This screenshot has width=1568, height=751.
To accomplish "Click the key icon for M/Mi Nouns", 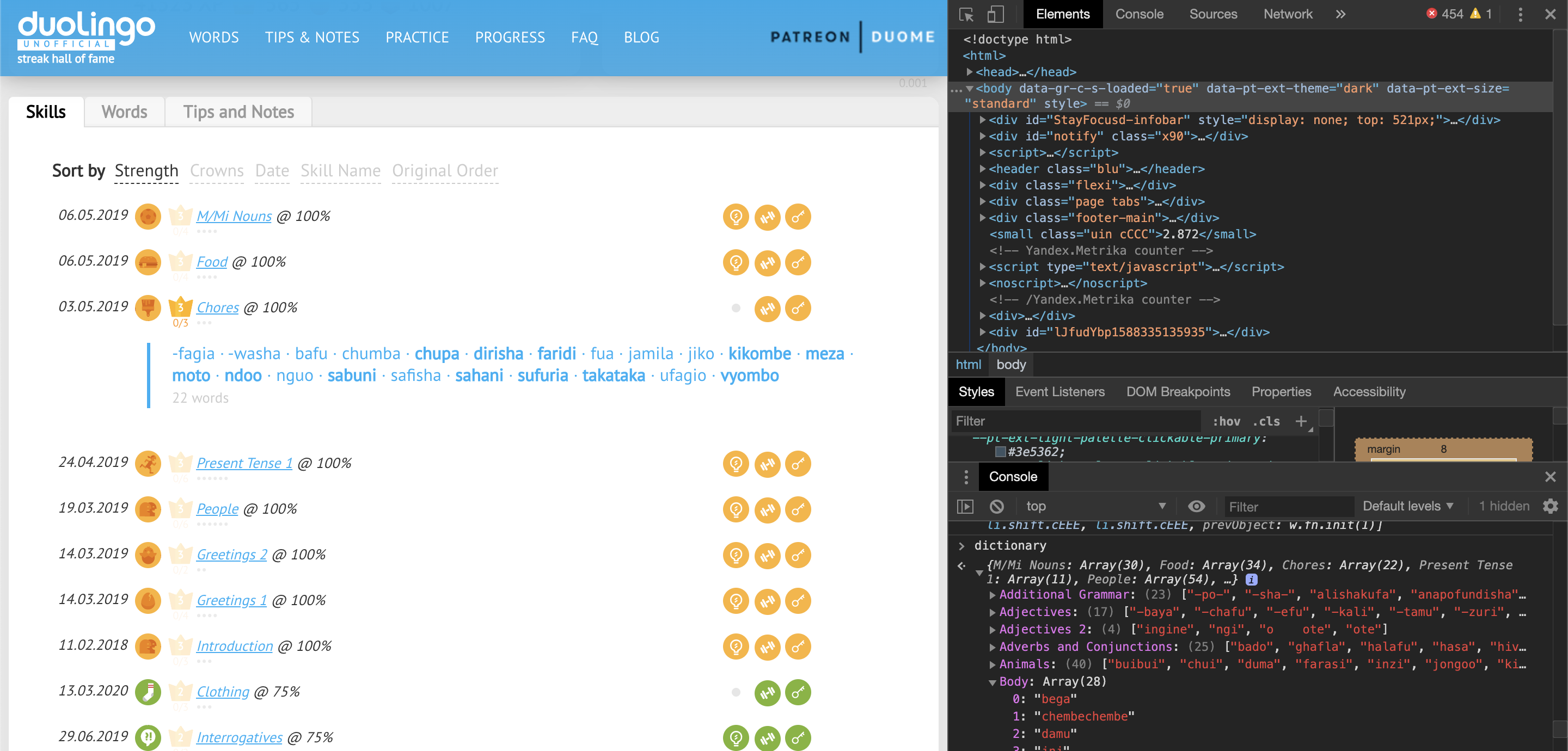I will coord(798,217).
